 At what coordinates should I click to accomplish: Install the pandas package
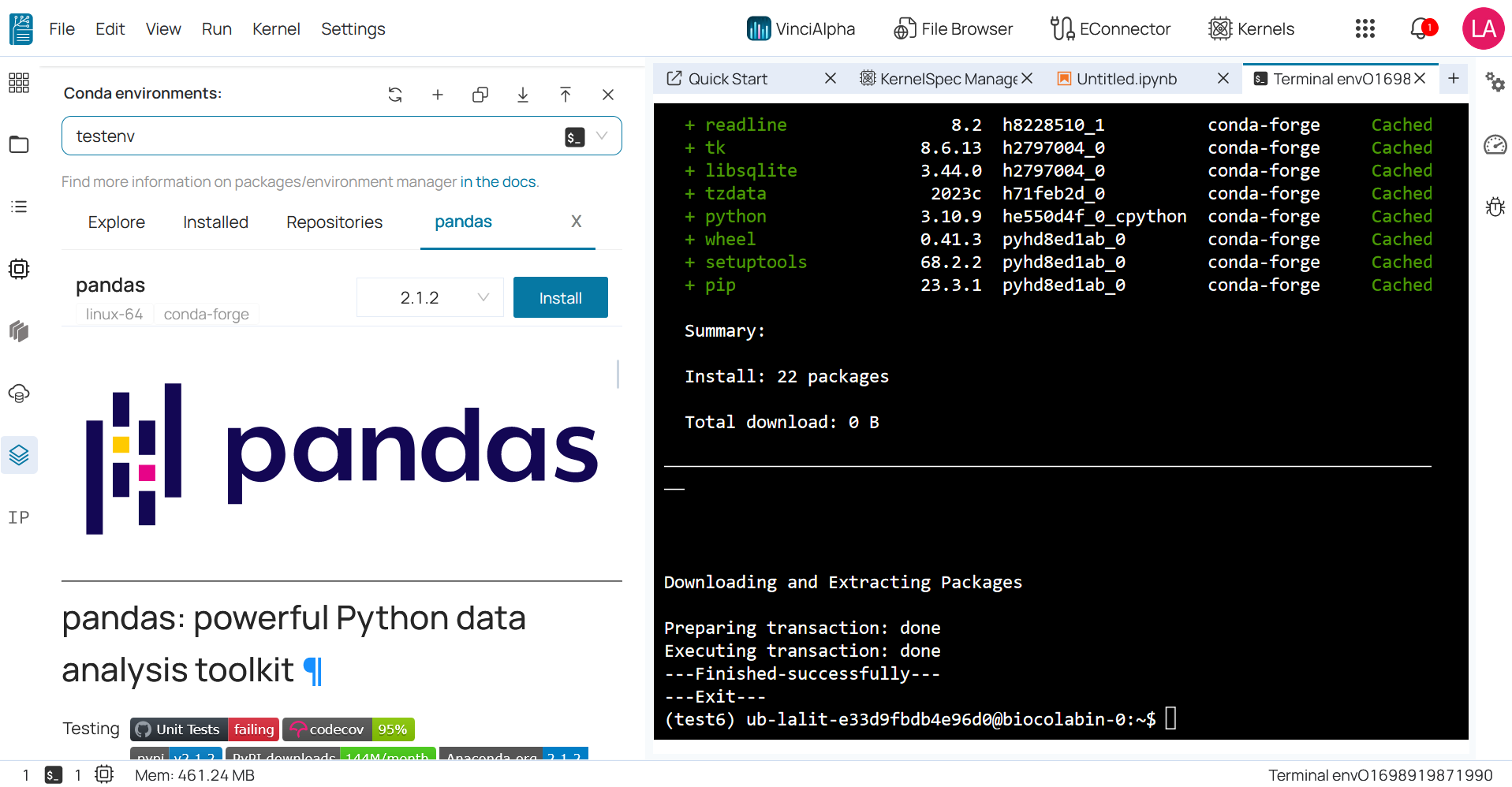[x=561, y=297]
